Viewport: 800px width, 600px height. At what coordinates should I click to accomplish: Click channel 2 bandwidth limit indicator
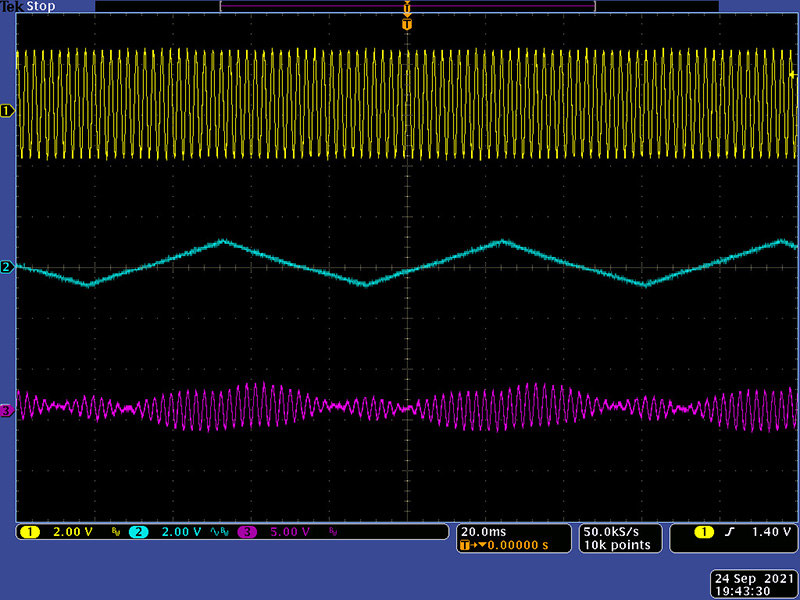click(218, 531)
